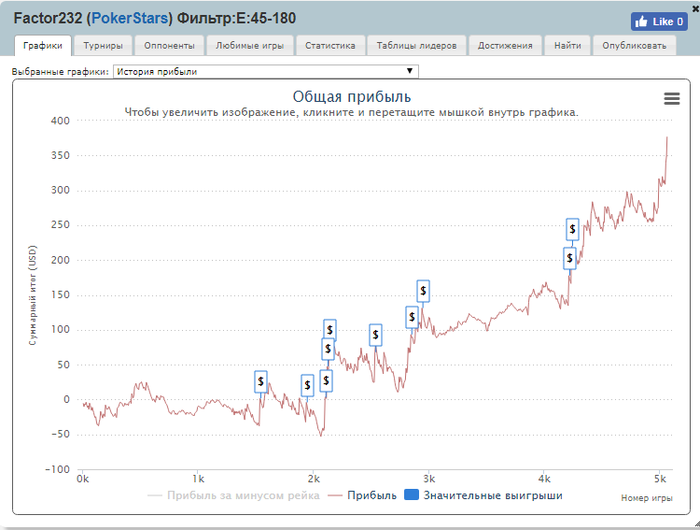700x530 pixels.
Task: Open the 'Оппоненты' tab
Action: coord(169,46)
